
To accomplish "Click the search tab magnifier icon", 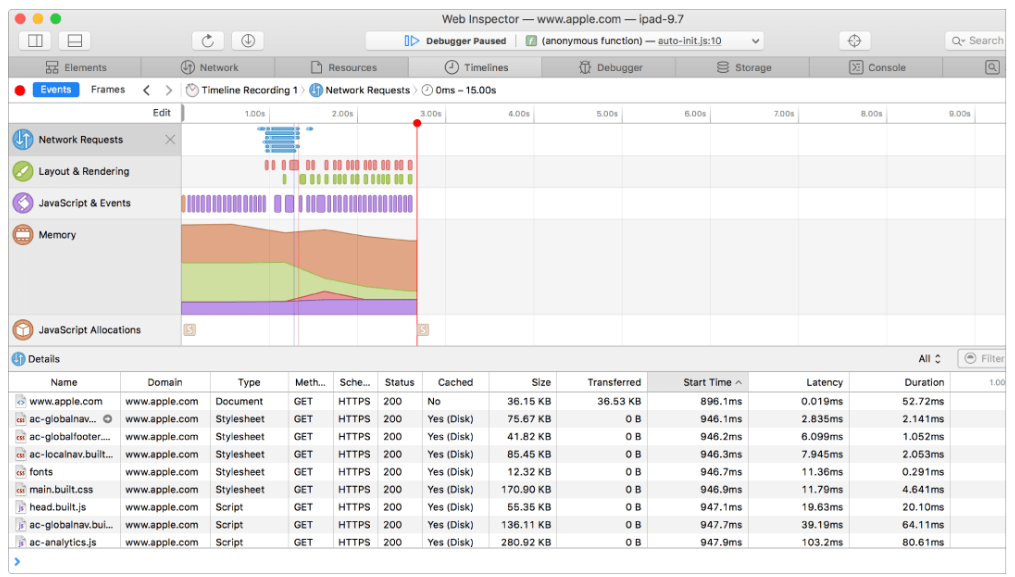I will (x=992, y=67).
